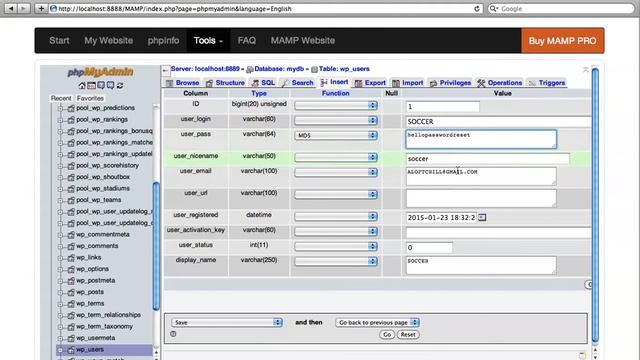Image resolution: width=640 pixels, height=360 pixels.
Task: Click browser reload icon in address bar
Action: [x=476, y=9]
